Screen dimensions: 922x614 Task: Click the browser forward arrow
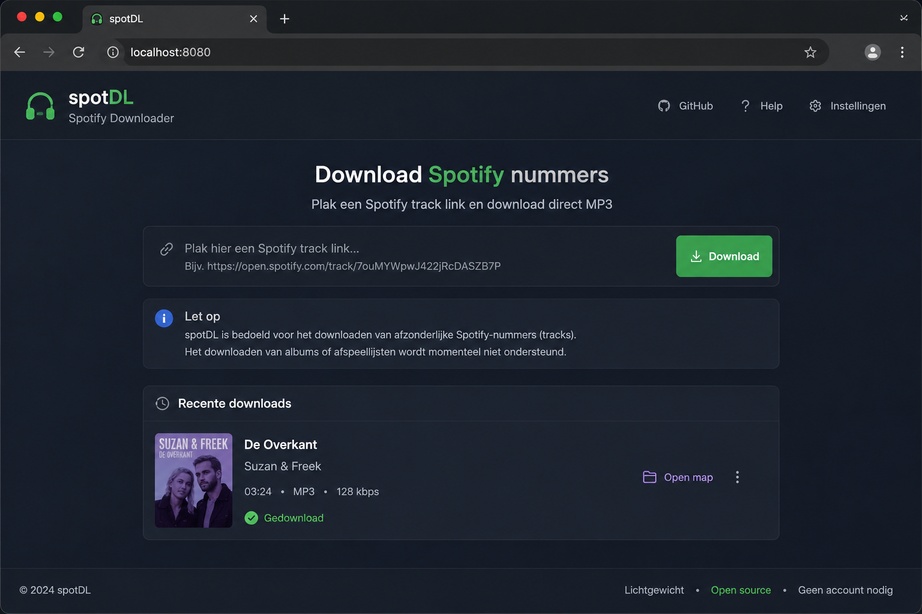point(49,52)
